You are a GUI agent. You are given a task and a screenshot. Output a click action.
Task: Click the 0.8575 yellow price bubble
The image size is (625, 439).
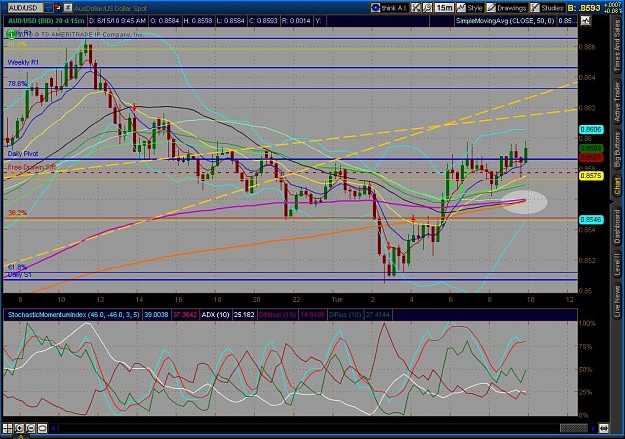[591, 176]
